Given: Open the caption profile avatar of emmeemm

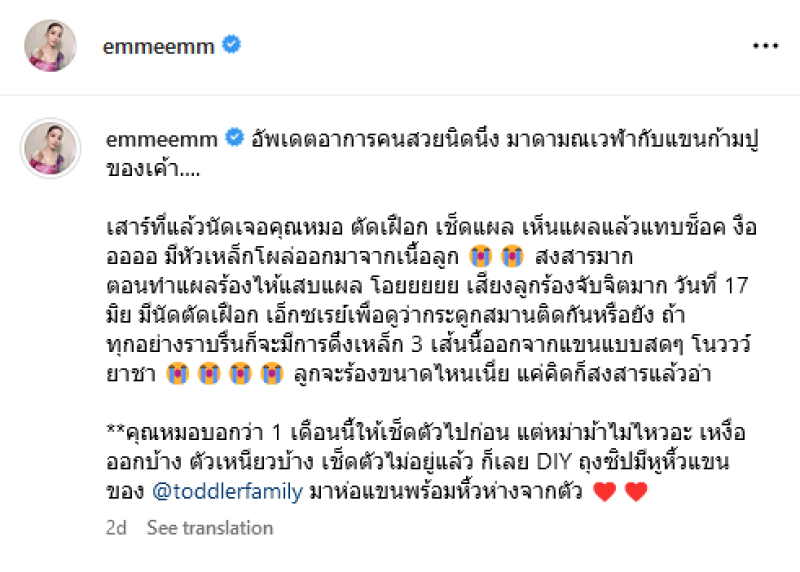Looking at the screenshot, I should 50,148.
